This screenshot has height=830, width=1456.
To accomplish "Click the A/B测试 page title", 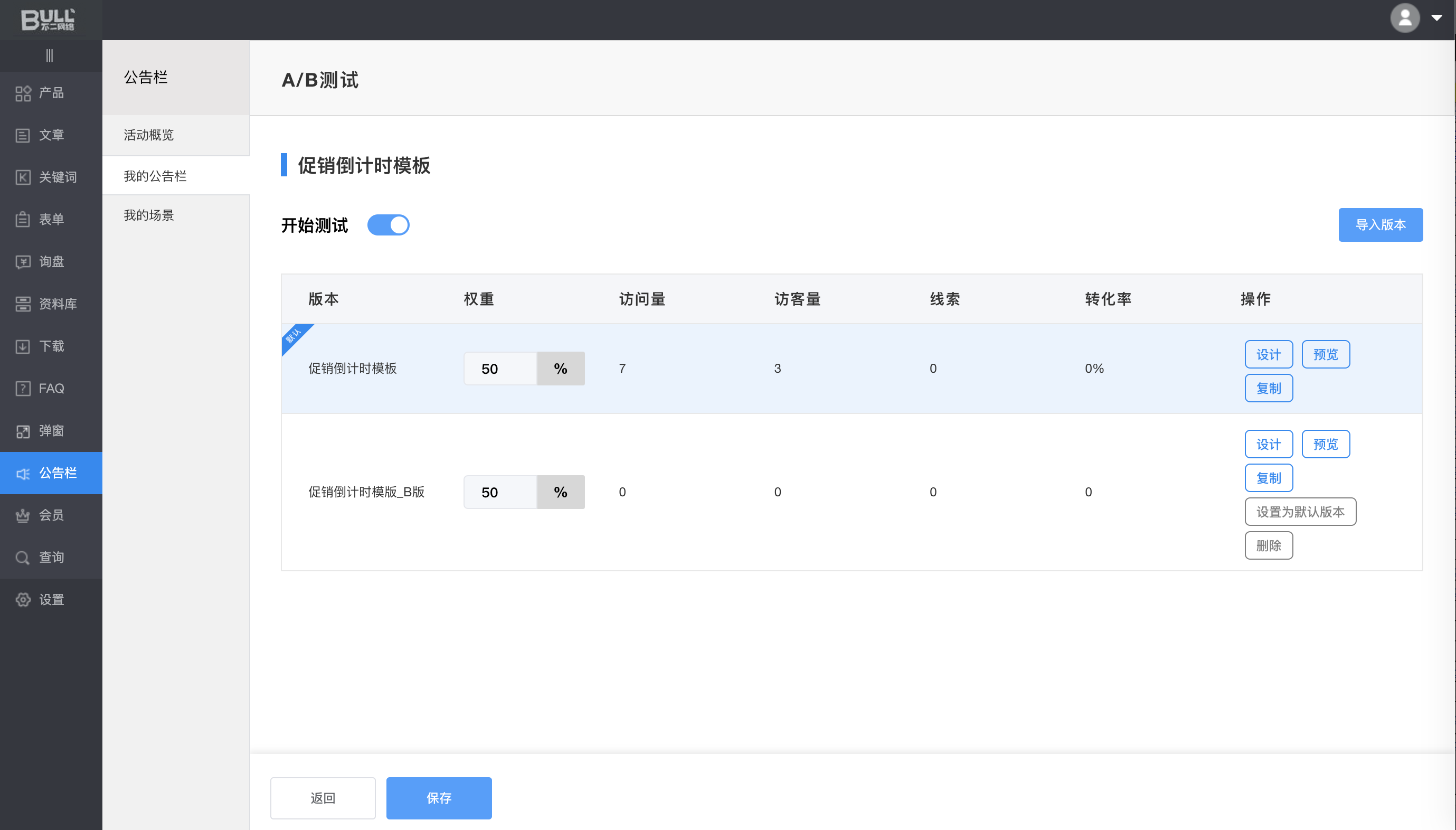I will [x=320, y=80].
